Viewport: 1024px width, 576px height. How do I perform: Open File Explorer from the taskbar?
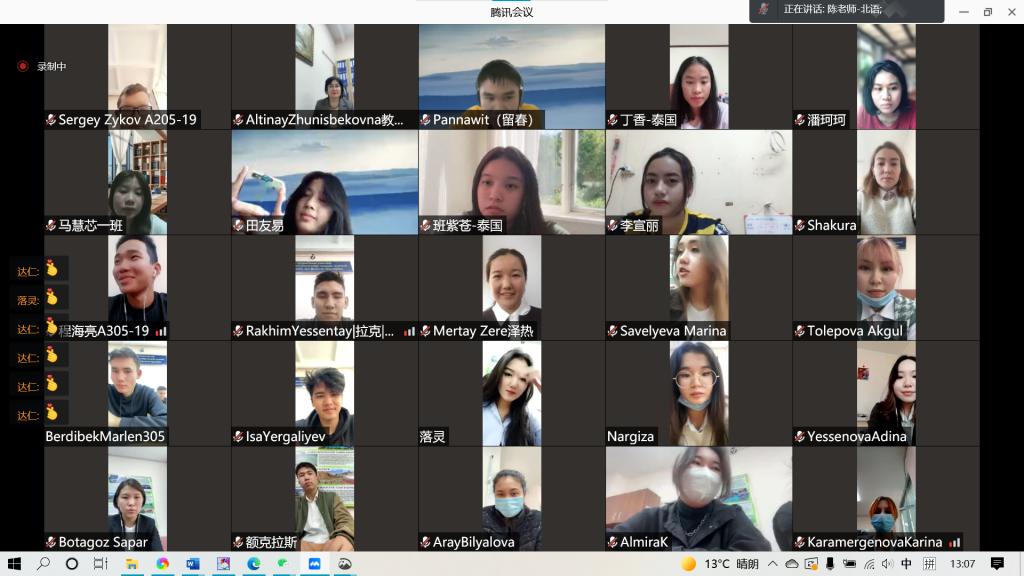click(131, 564)
